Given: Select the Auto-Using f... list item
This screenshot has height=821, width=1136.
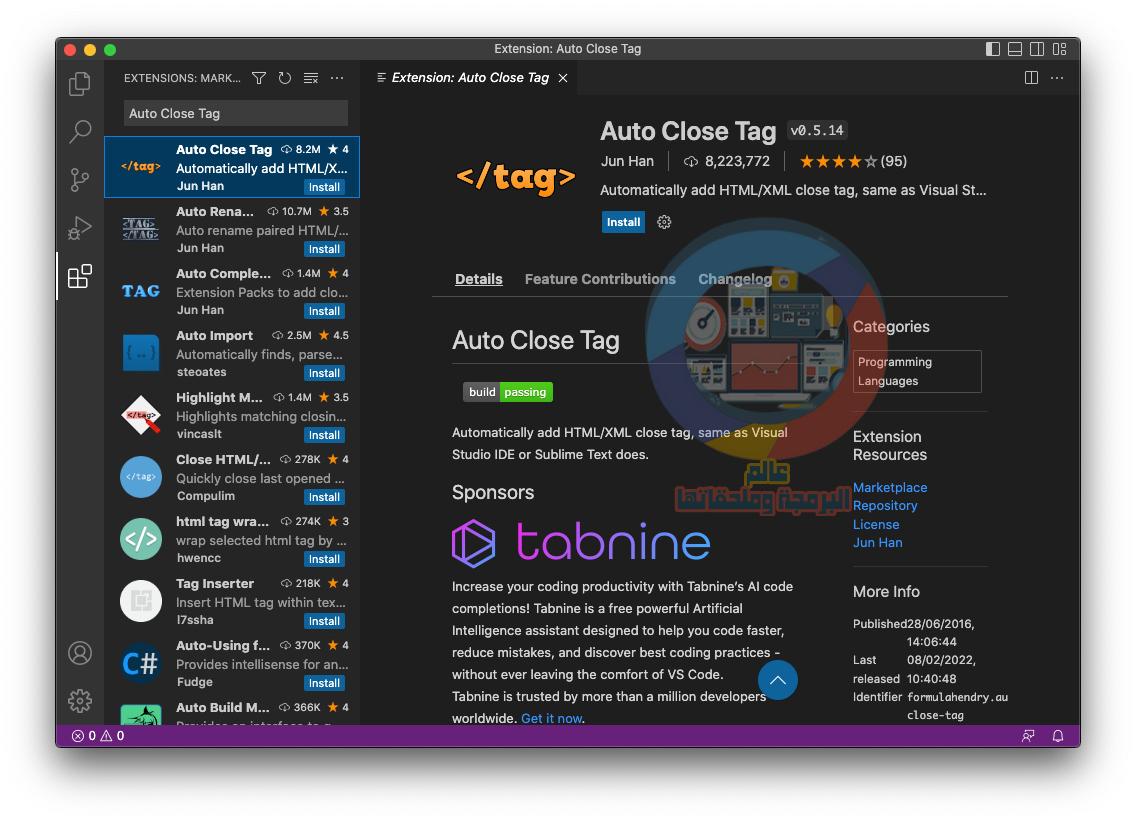Looking at the screenshot, I should [x=232, y=663].
